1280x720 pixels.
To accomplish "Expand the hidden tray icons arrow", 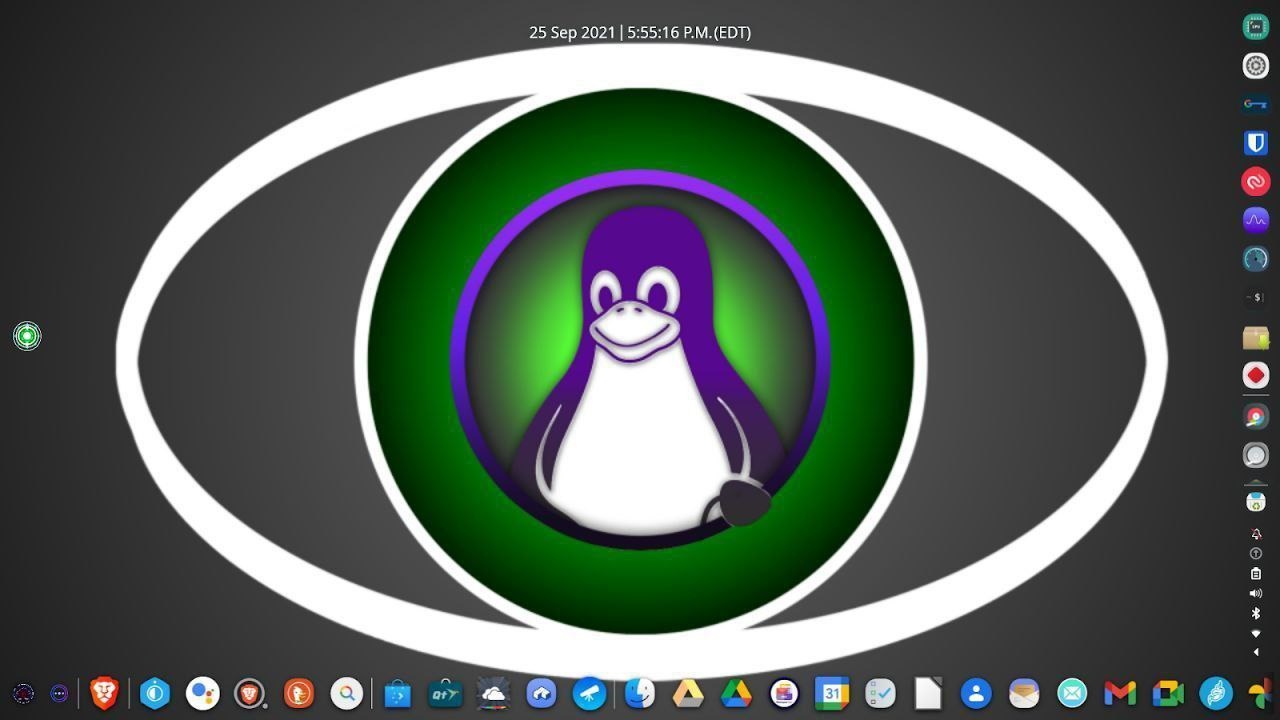I will point(1256,653).
